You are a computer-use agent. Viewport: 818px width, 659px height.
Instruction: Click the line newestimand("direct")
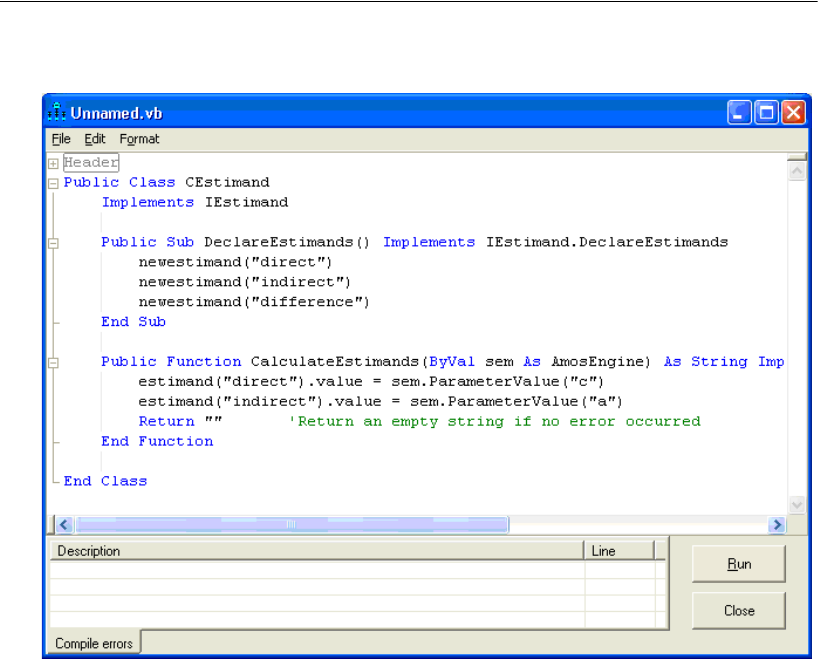pos(235,262)
